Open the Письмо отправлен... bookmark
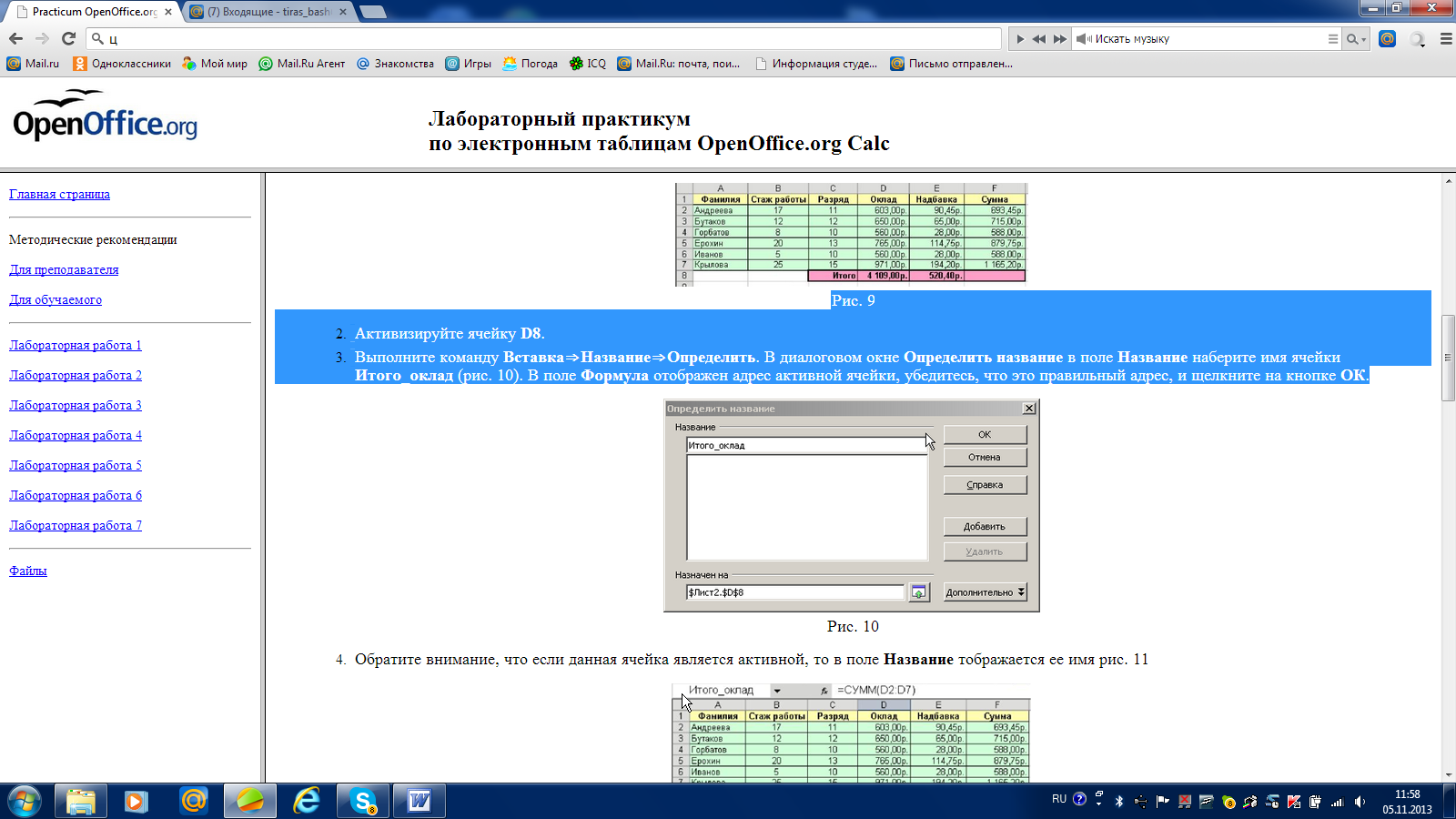This screenshot has height=819, width=1456. point(951,64)
